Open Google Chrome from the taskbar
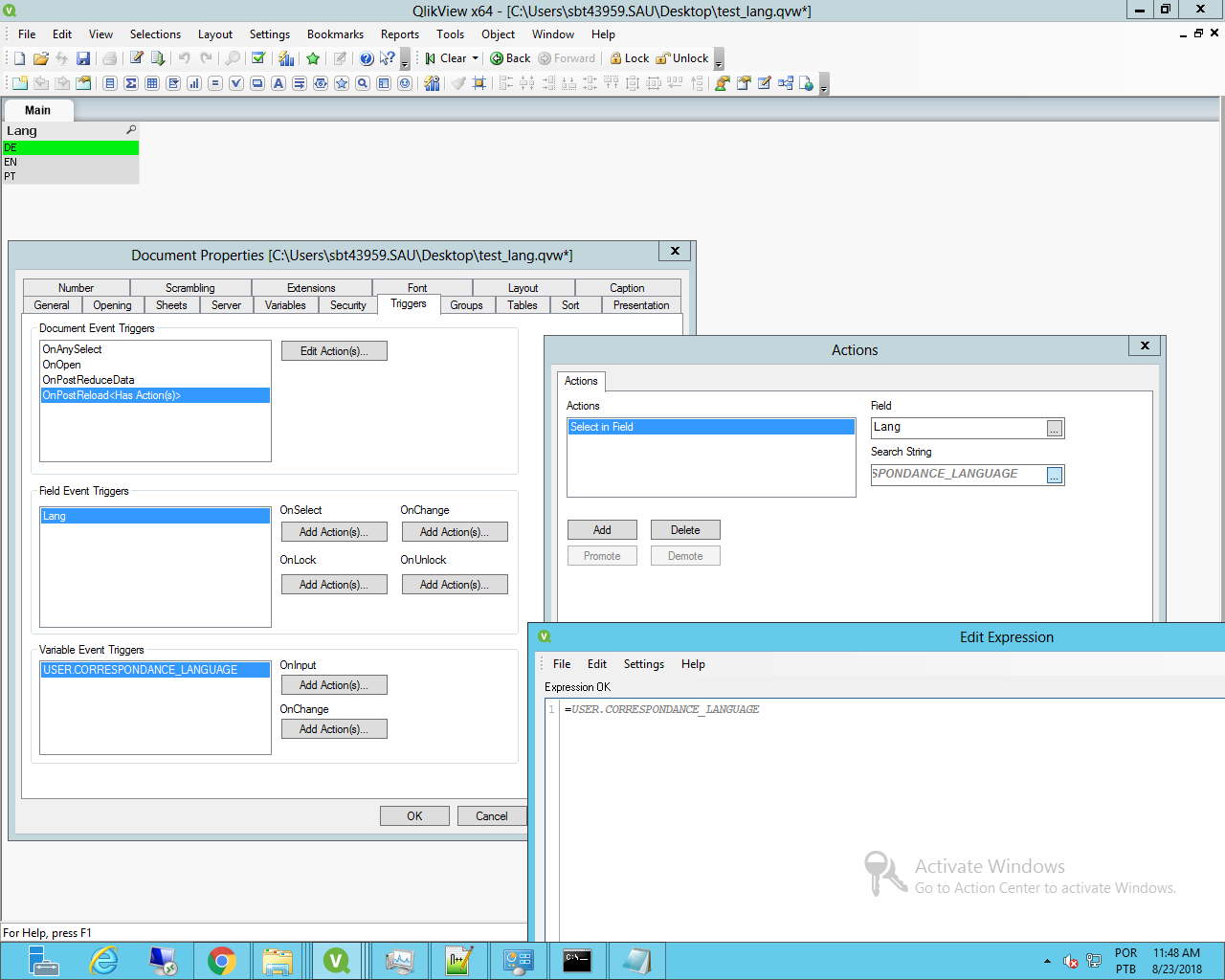 point(222,960)
